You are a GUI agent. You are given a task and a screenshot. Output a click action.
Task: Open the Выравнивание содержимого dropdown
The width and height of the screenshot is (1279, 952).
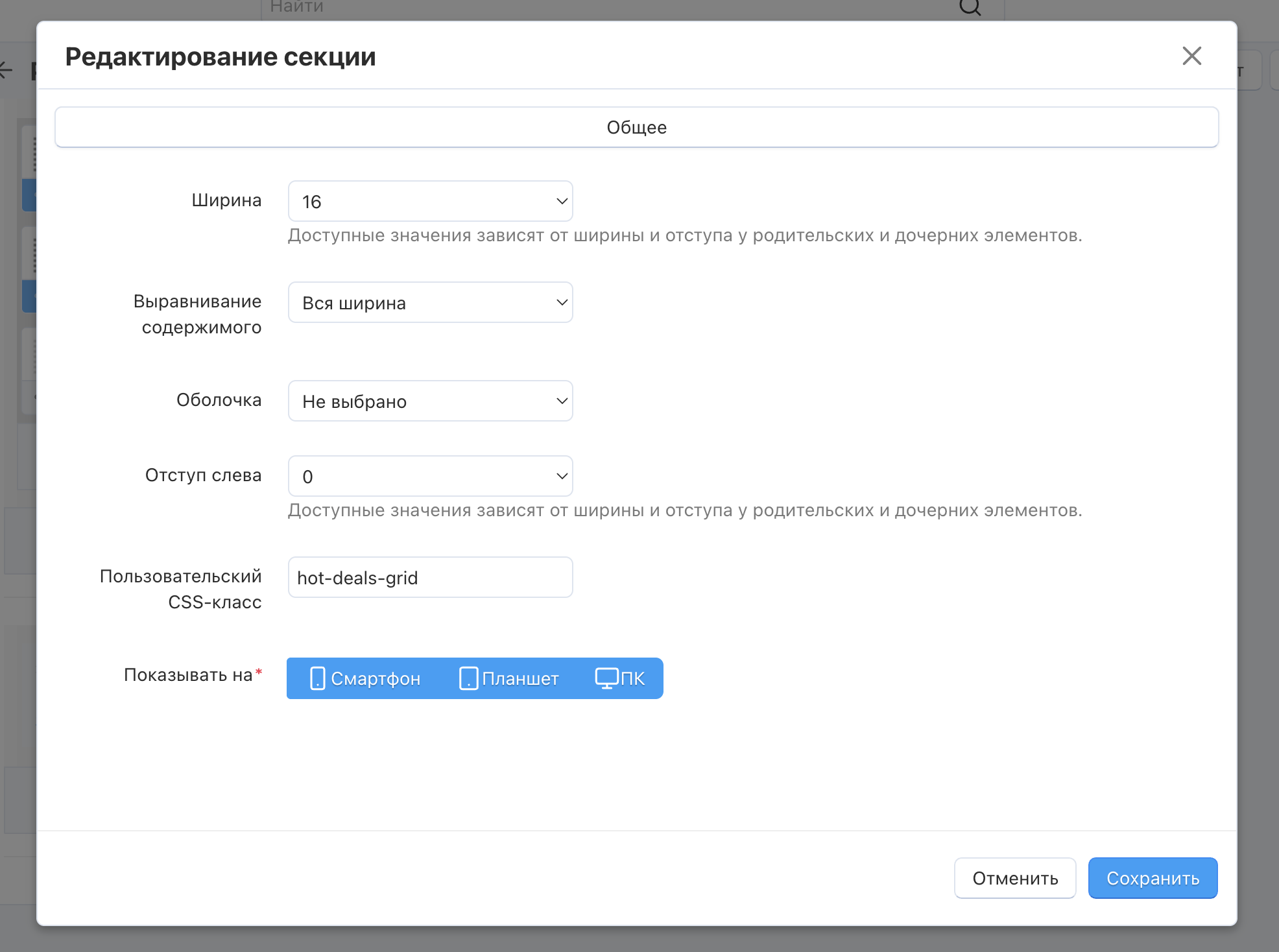[430, 303]
